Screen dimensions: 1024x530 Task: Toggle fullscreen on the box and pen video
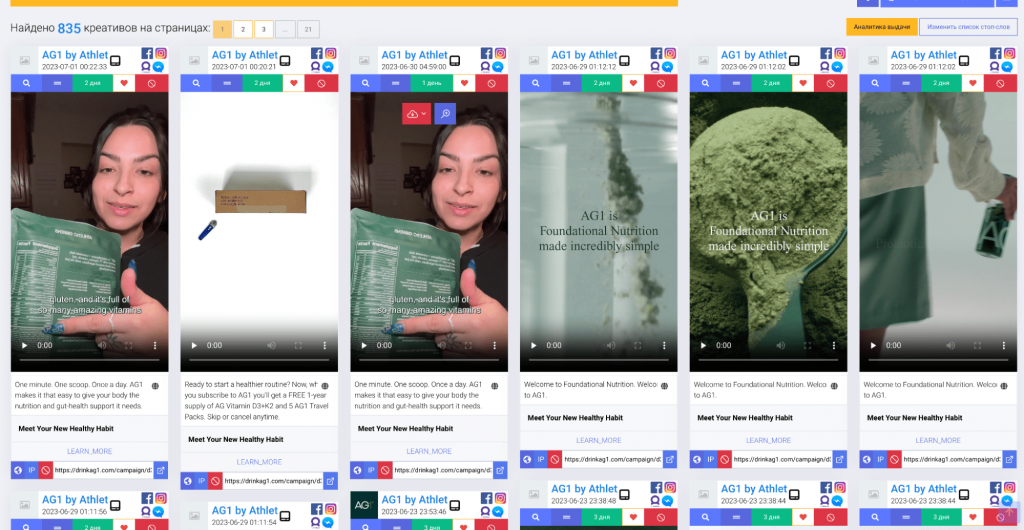point(298,345)
